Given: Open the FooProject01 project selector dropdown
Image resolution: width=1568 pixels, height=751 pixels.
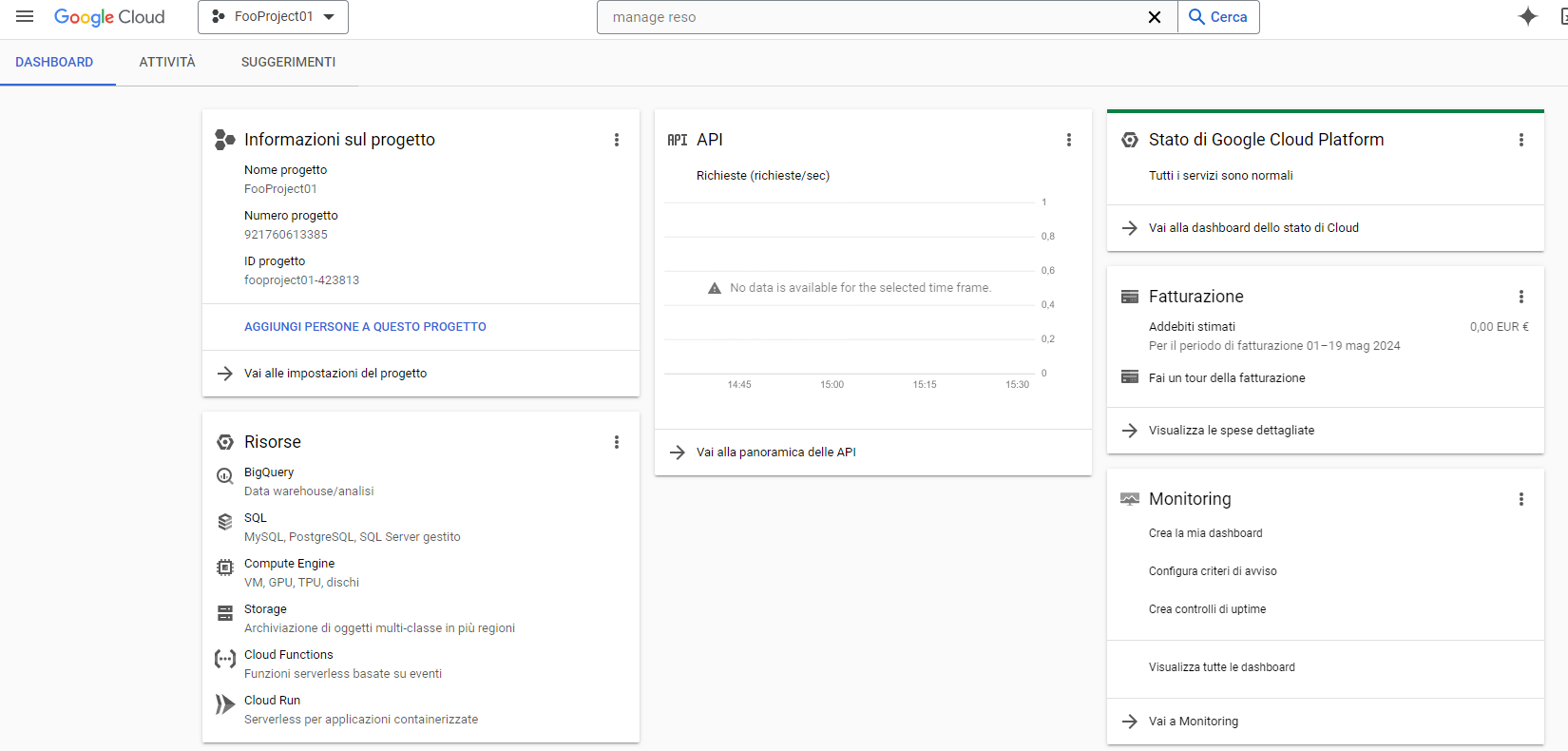Looking at the screenshot, I should click(273, 17).
